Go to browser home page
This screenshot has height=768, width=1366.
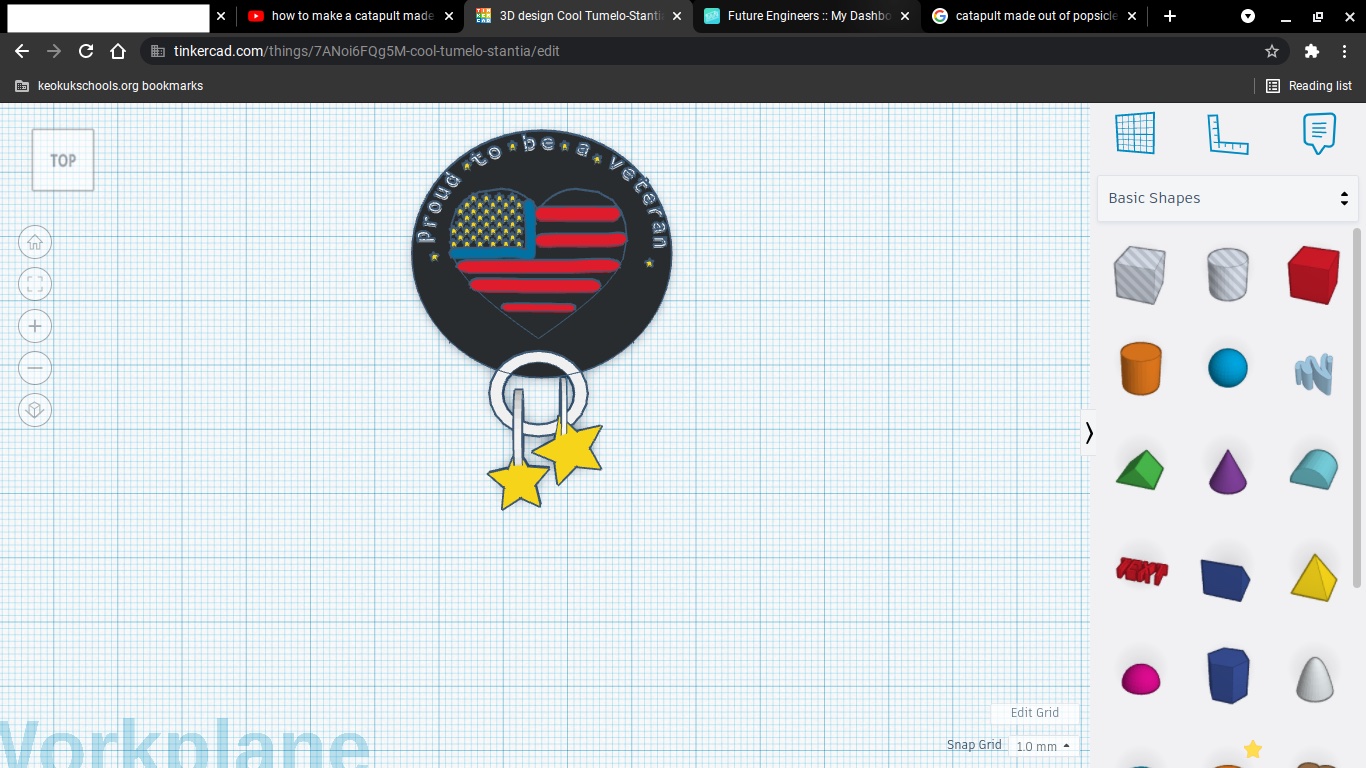click(118, 51)
